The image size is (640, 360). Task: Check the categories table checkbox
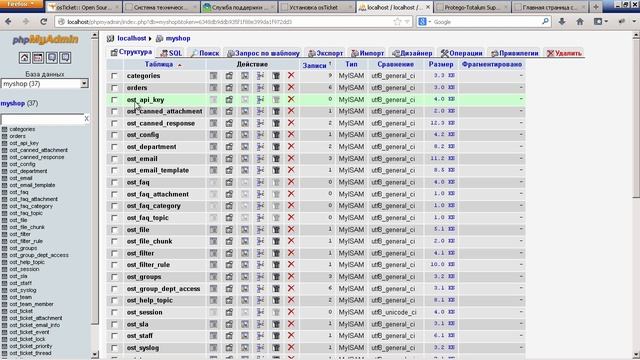tap(114, 76)
